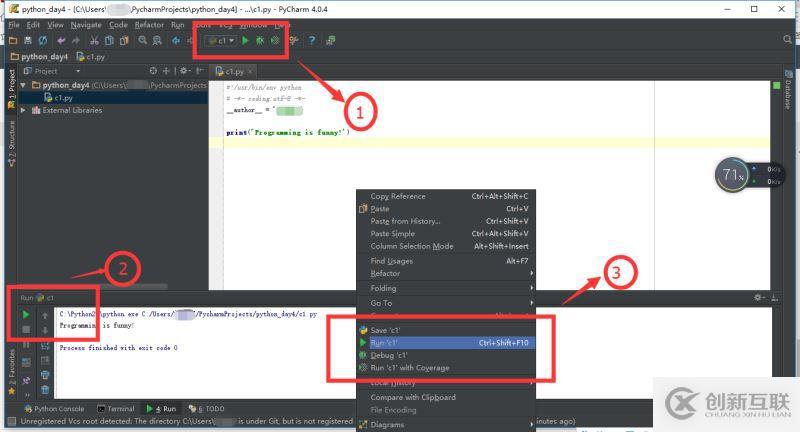Click the Search Everywhere magnifier icon

(787, 39)
